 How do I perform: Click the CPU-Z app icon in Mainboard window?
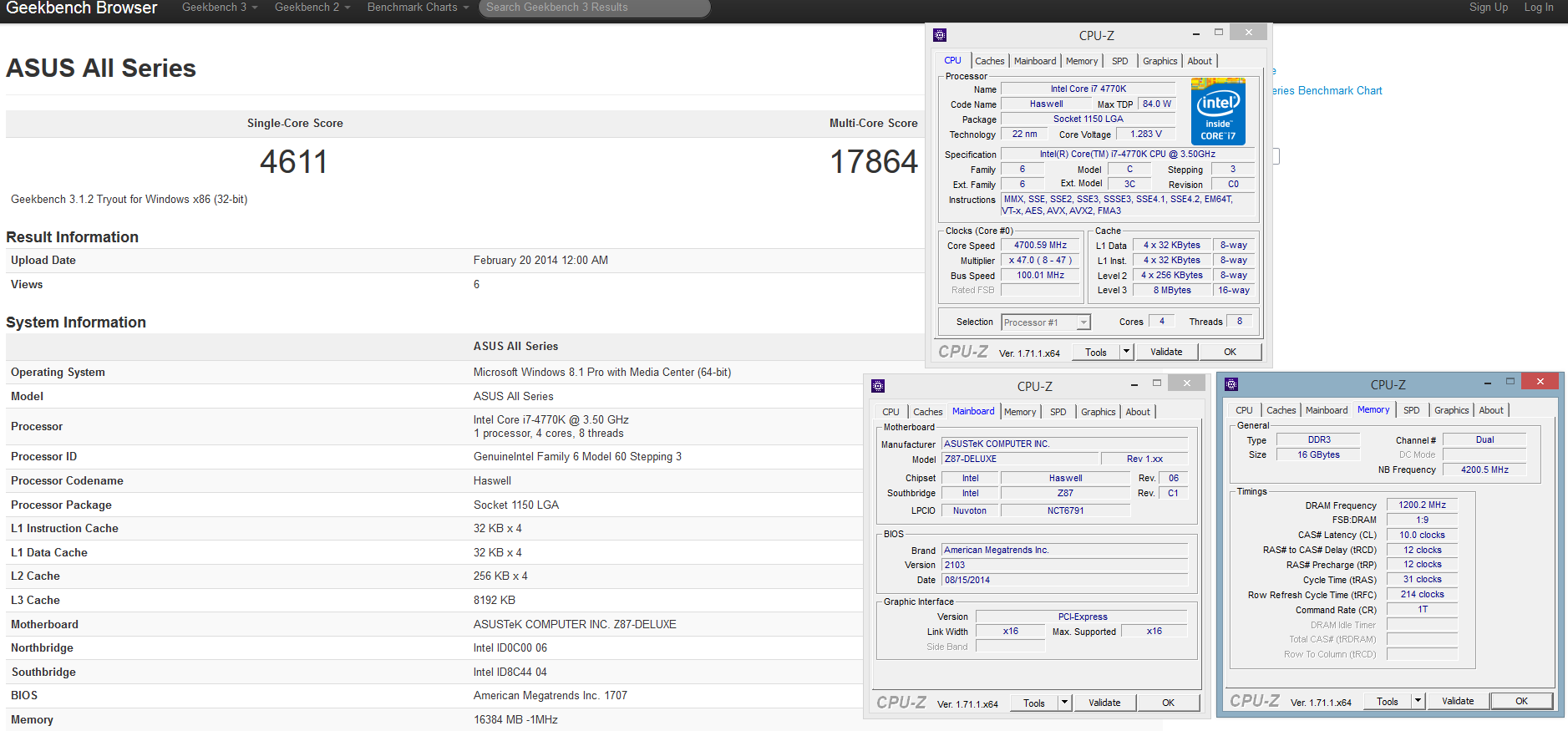click(878, 386)
